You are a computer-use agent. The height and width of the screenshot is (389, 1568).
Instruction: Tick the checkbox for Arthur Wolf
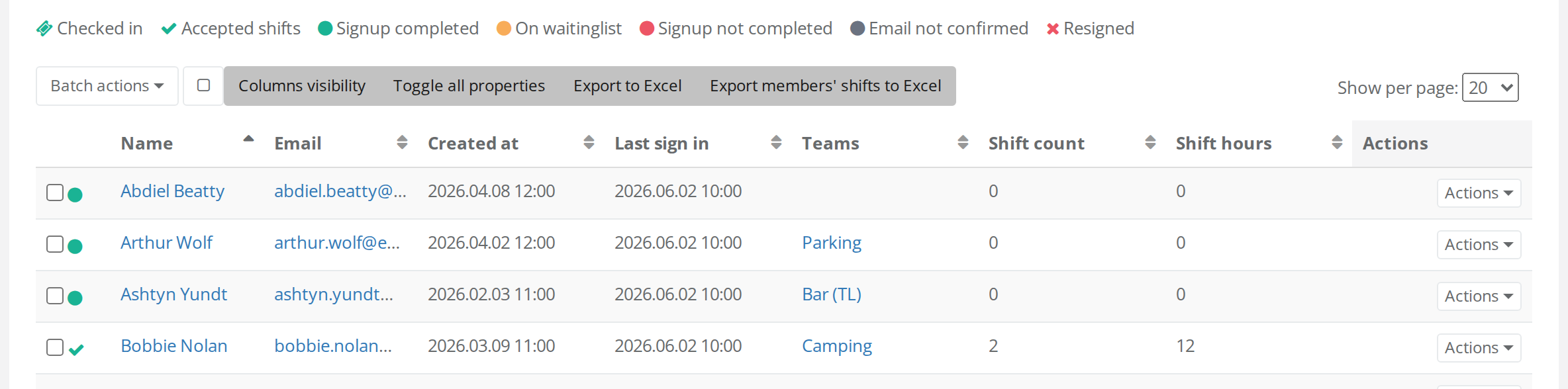click(55, 244)
